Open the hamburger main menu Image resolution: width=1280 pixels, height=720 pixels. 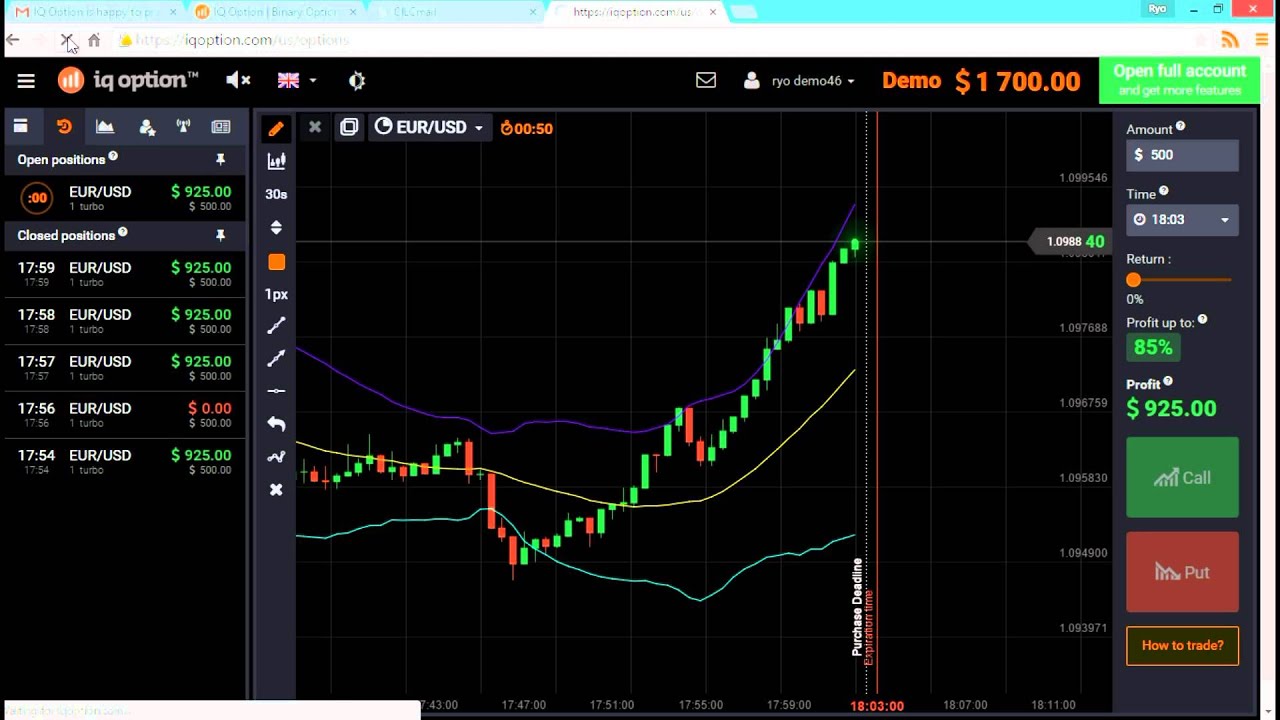[26, 81]
